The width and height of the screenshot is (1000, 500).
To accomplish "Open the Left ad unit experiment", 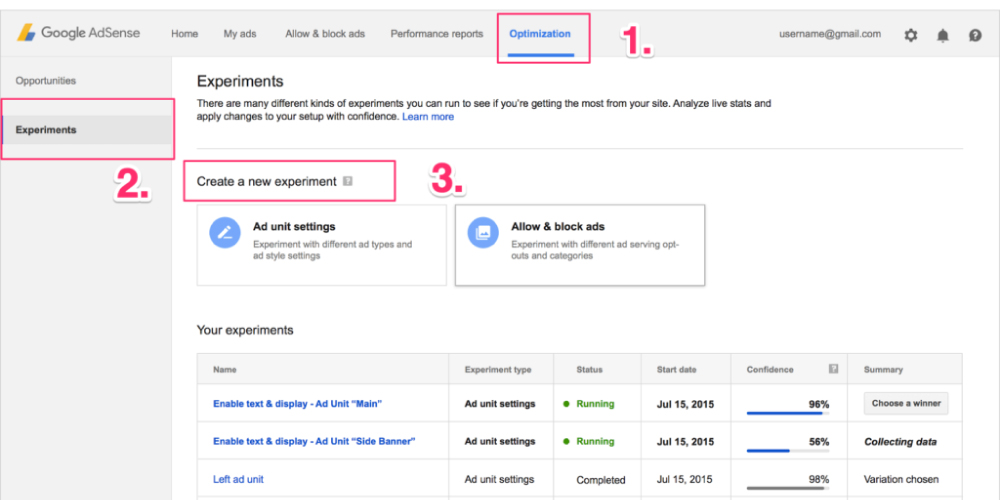I will pos(238,479).
